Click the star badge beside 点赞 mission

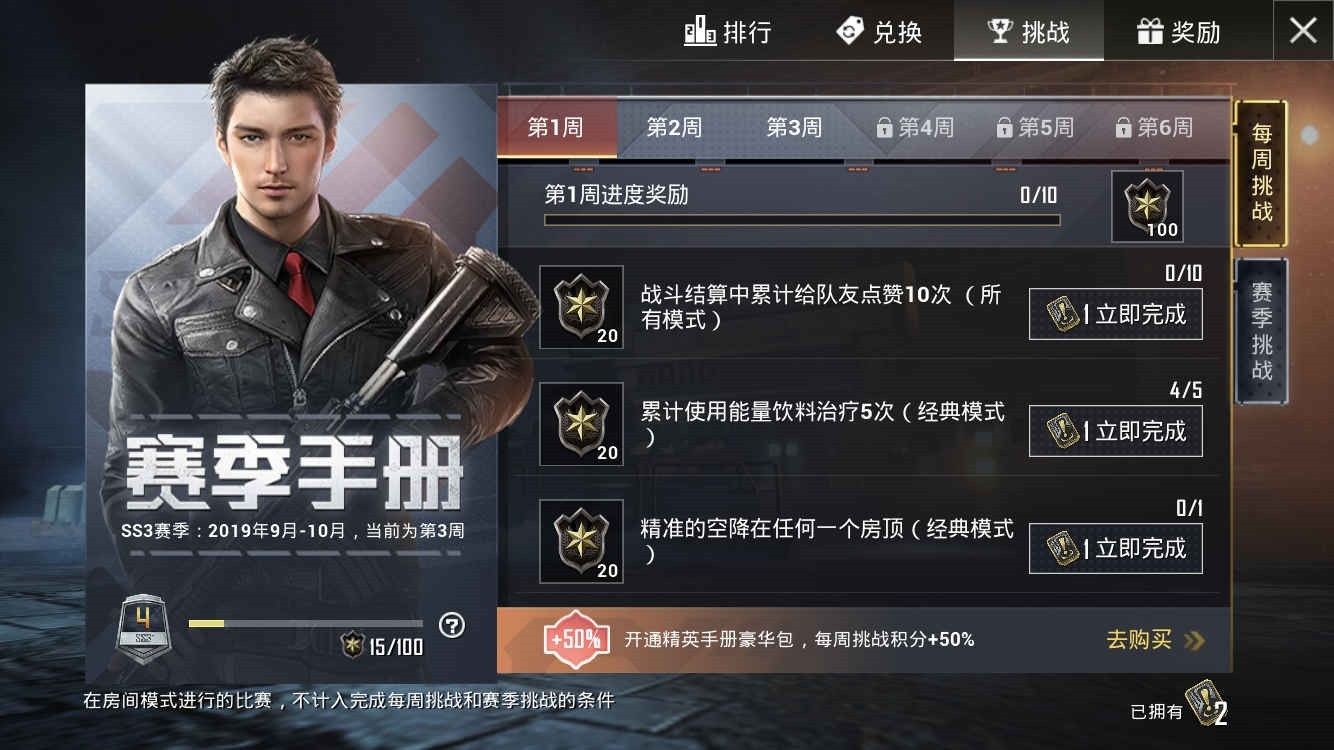pyautogui.click(x=581, y=307)
